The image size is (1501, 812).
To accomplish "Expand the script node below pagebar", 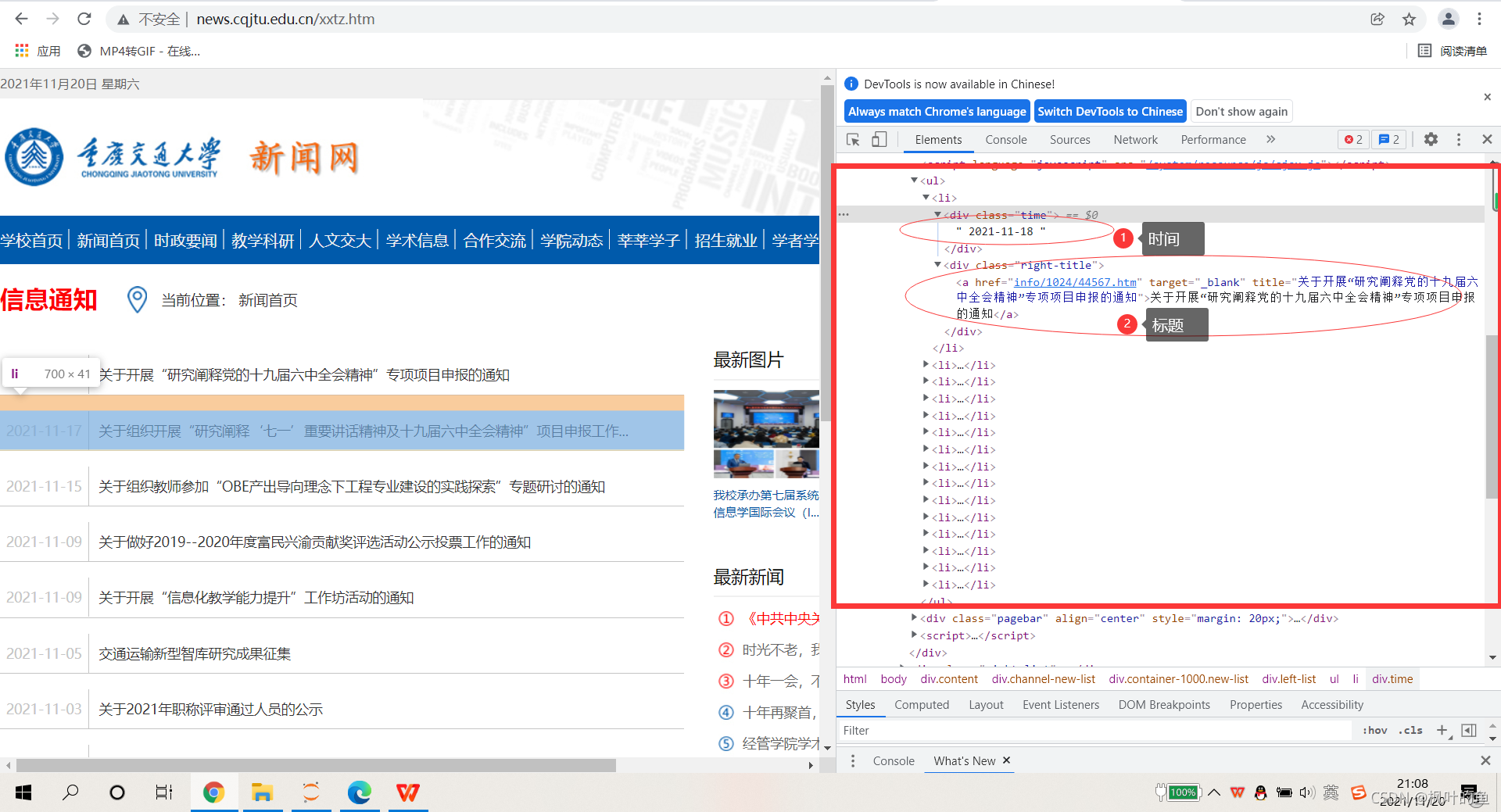I will [x=914, y=635].
